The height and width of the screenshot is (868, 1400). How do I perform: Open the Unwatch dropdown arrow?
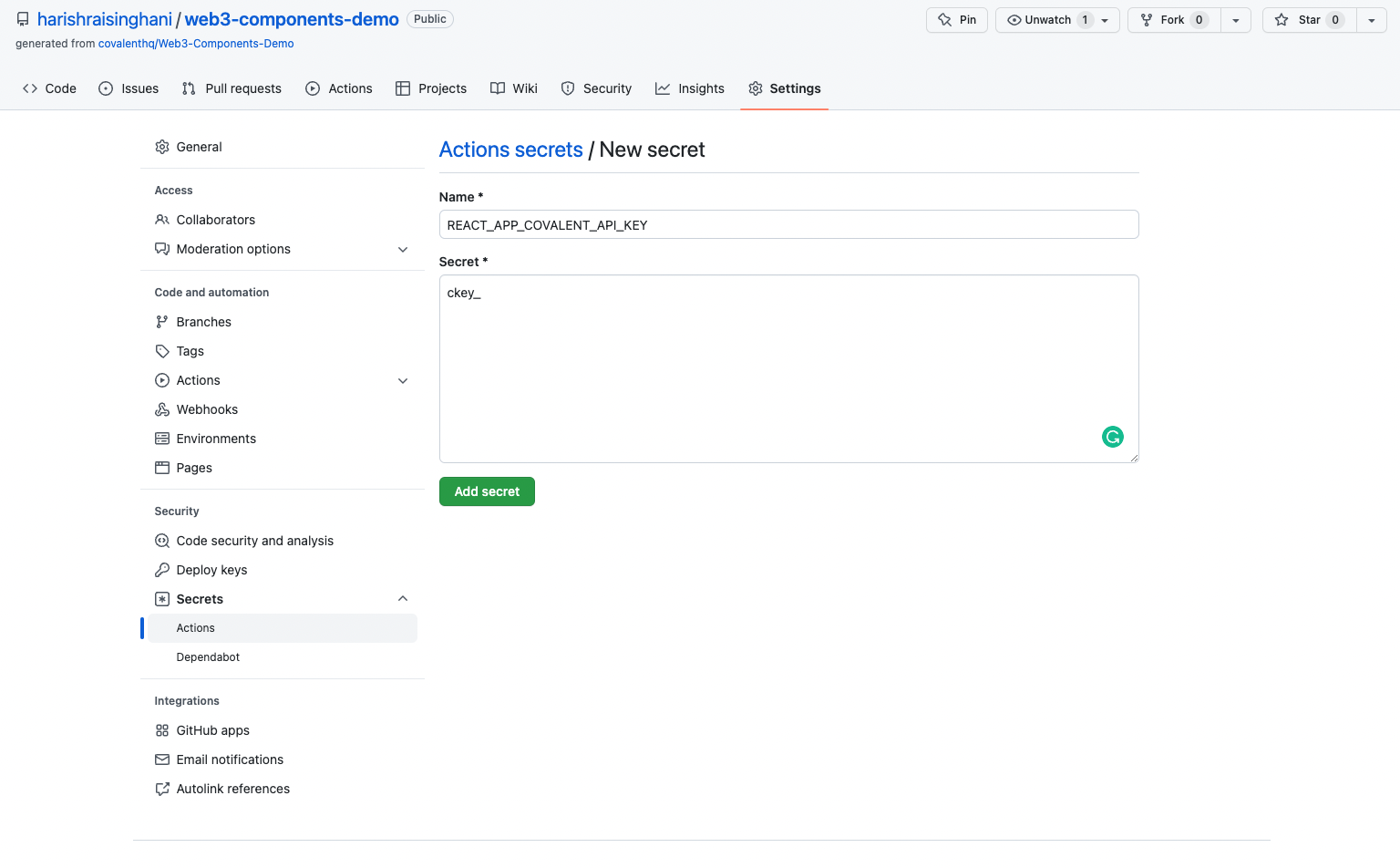point(1105,20)
